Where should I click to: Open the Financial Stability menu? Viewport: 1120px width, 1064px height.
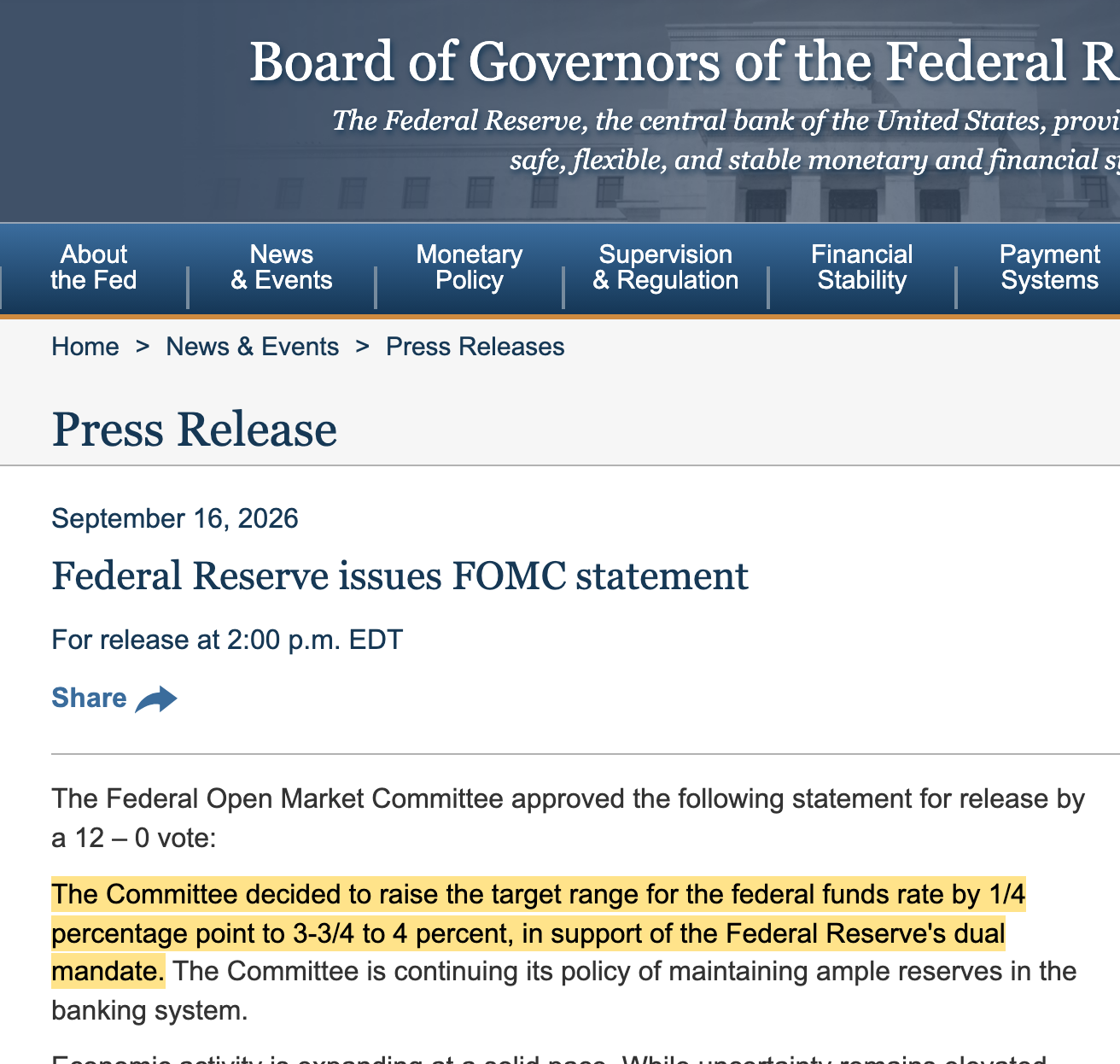click(862, 267)
